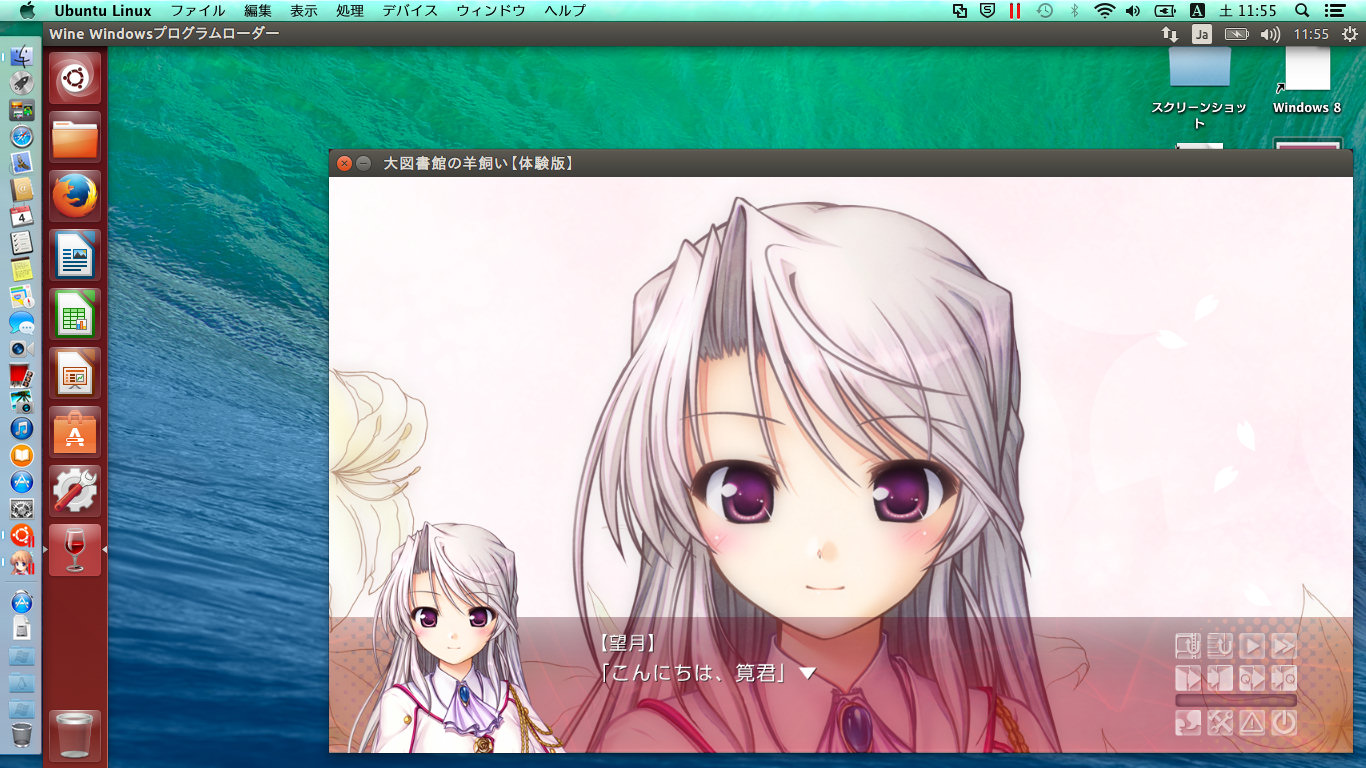Screen dimensions: 1366x768
Task: Open Spotlight search magnifier in Mac menu bar
Action: click(1302, 10)
